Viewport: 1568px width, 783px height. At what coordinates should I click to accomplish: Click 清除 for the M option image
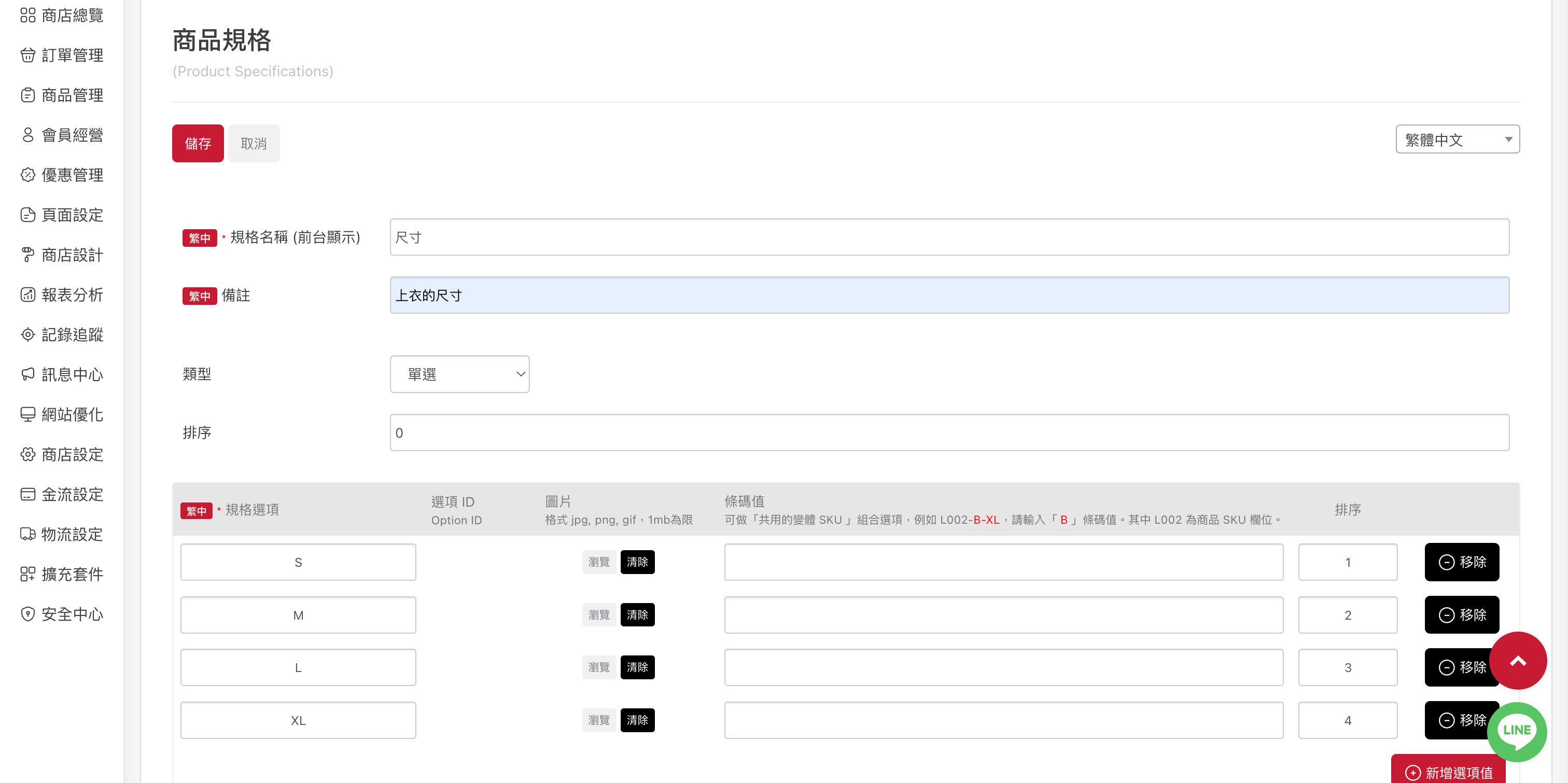pos(637,615)
